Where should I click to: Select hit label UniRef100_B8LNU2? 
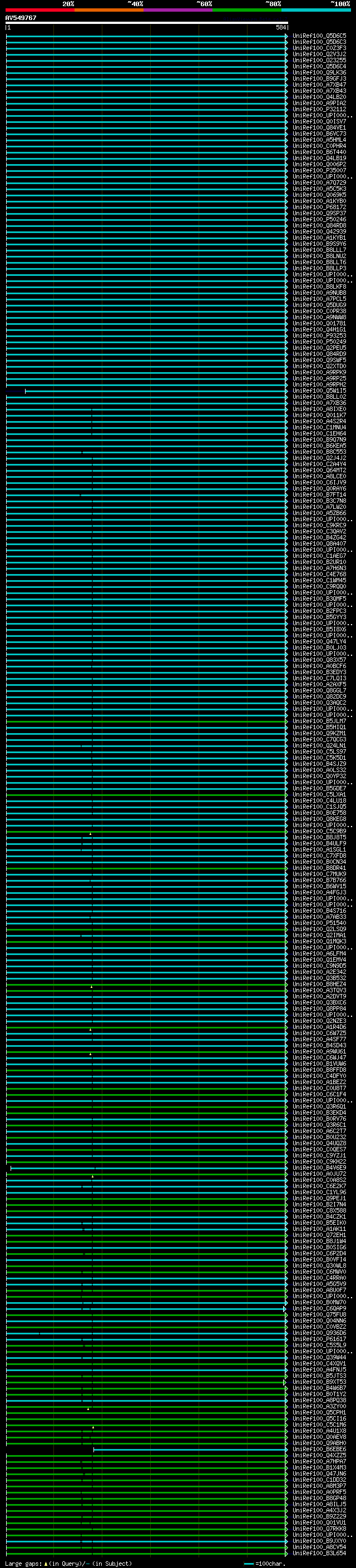[319, 256]
